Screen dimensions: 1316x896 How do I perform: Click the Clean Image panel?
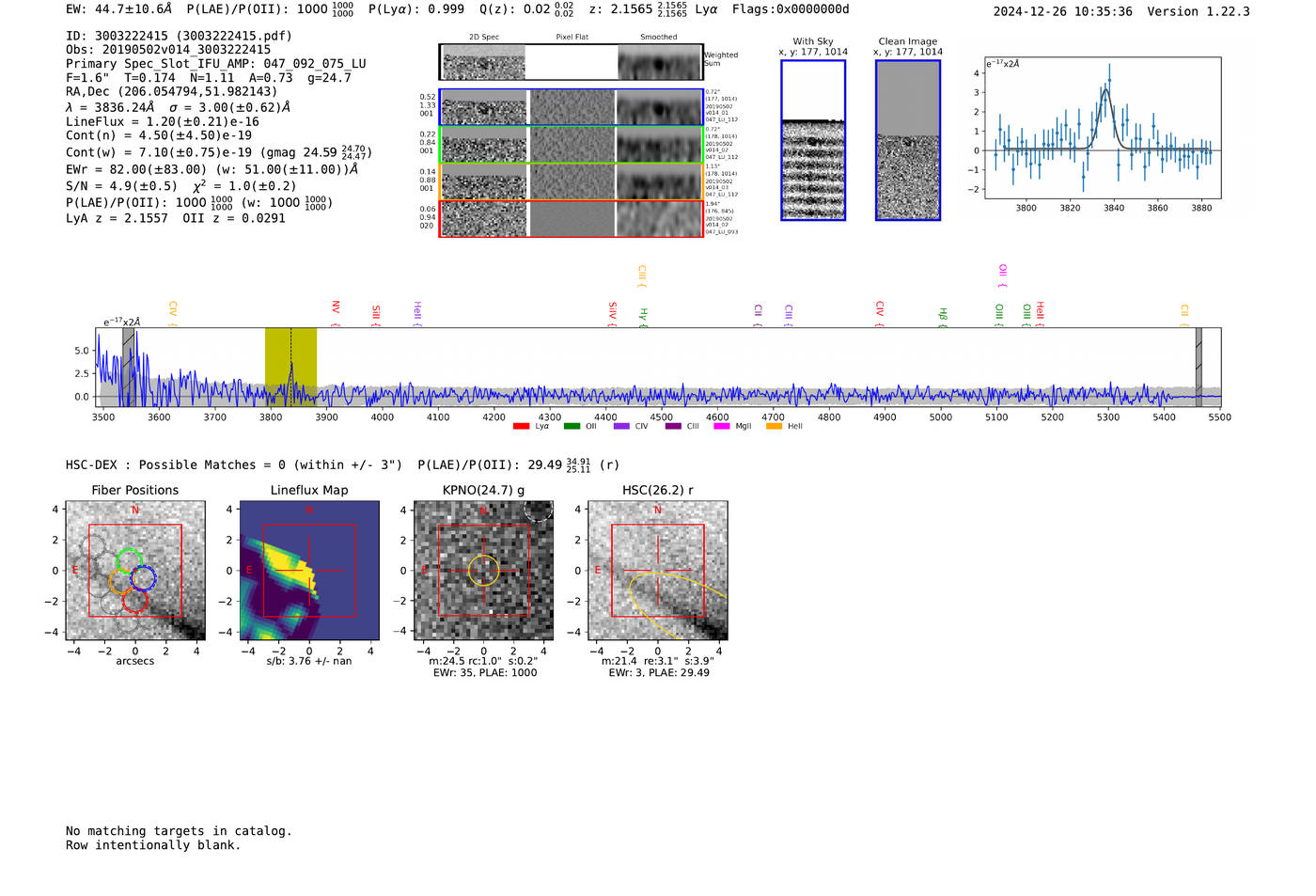[x=908, y=140]
